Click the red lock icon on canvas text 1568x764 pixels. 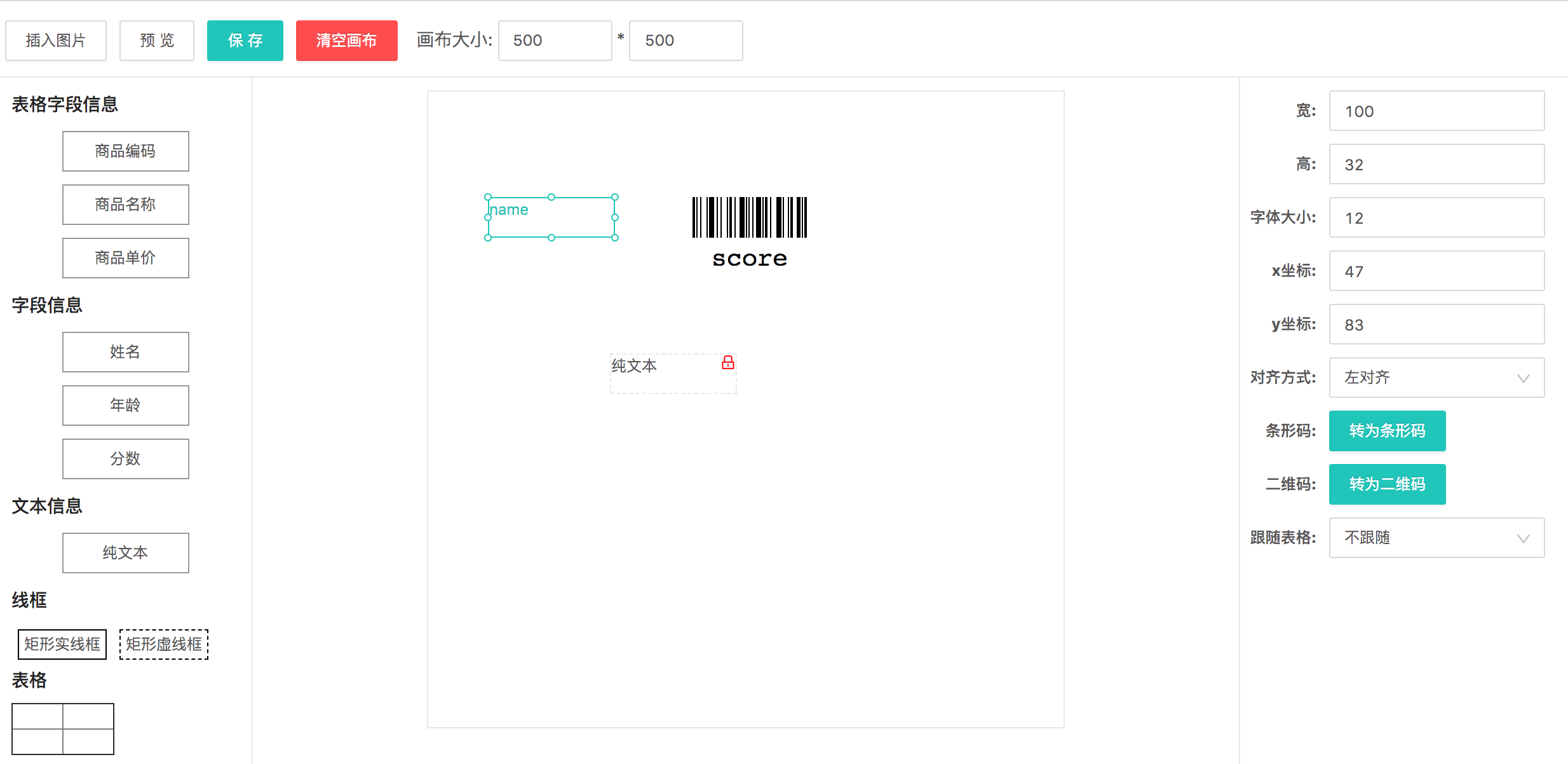pyautogui.click(x=728, y=362)
